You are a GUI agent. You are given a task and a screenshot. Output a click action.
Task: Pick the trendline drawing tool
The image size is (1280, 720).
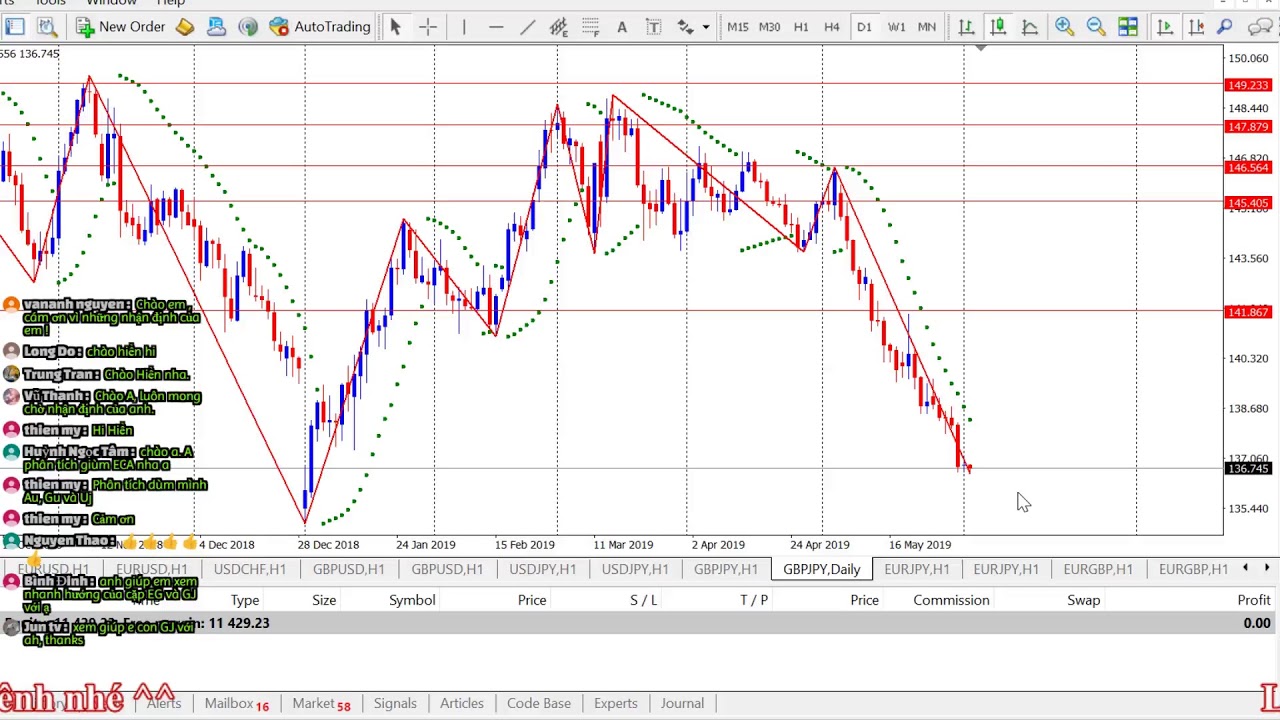coord(527,27)
